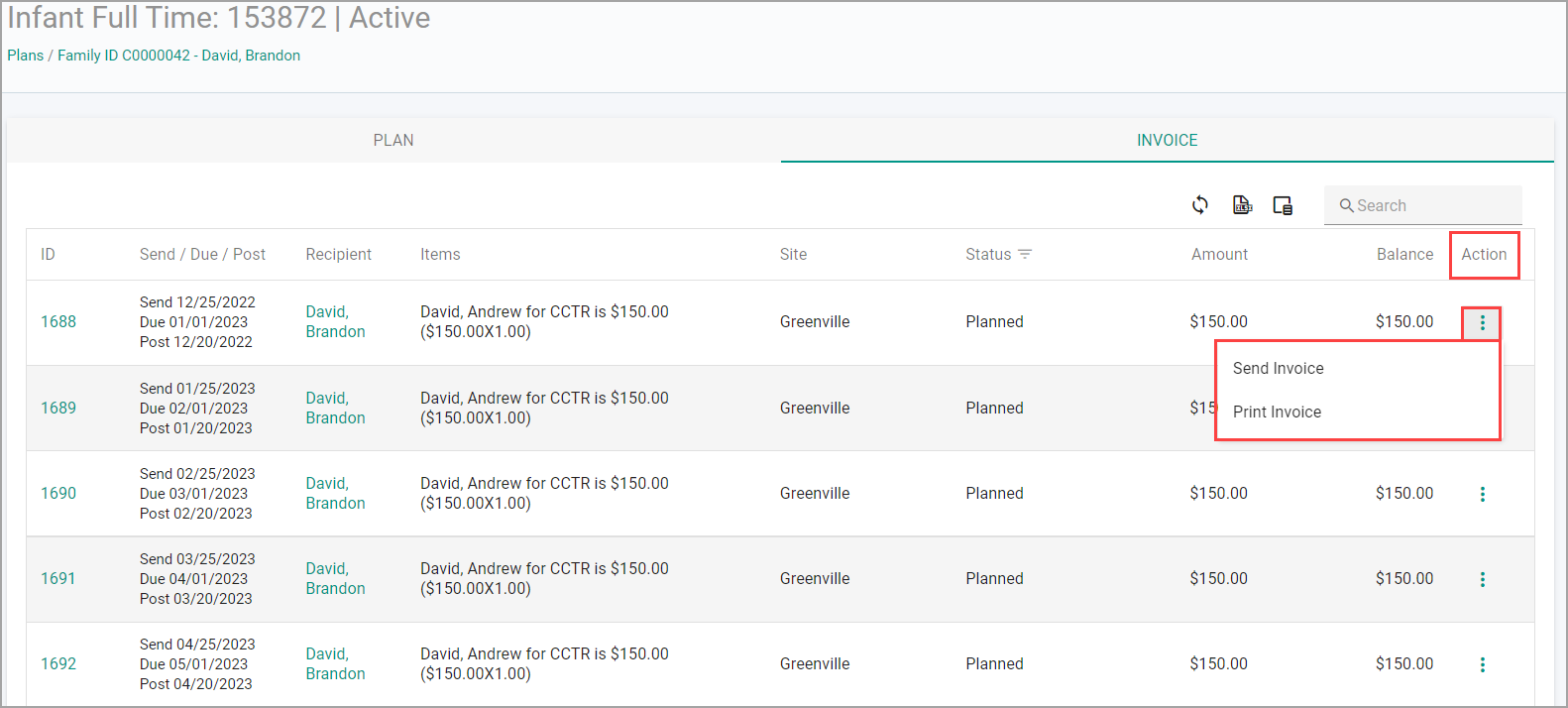
Task: Click Greenville site in invoice 1691 row
Action: [815, 578]
